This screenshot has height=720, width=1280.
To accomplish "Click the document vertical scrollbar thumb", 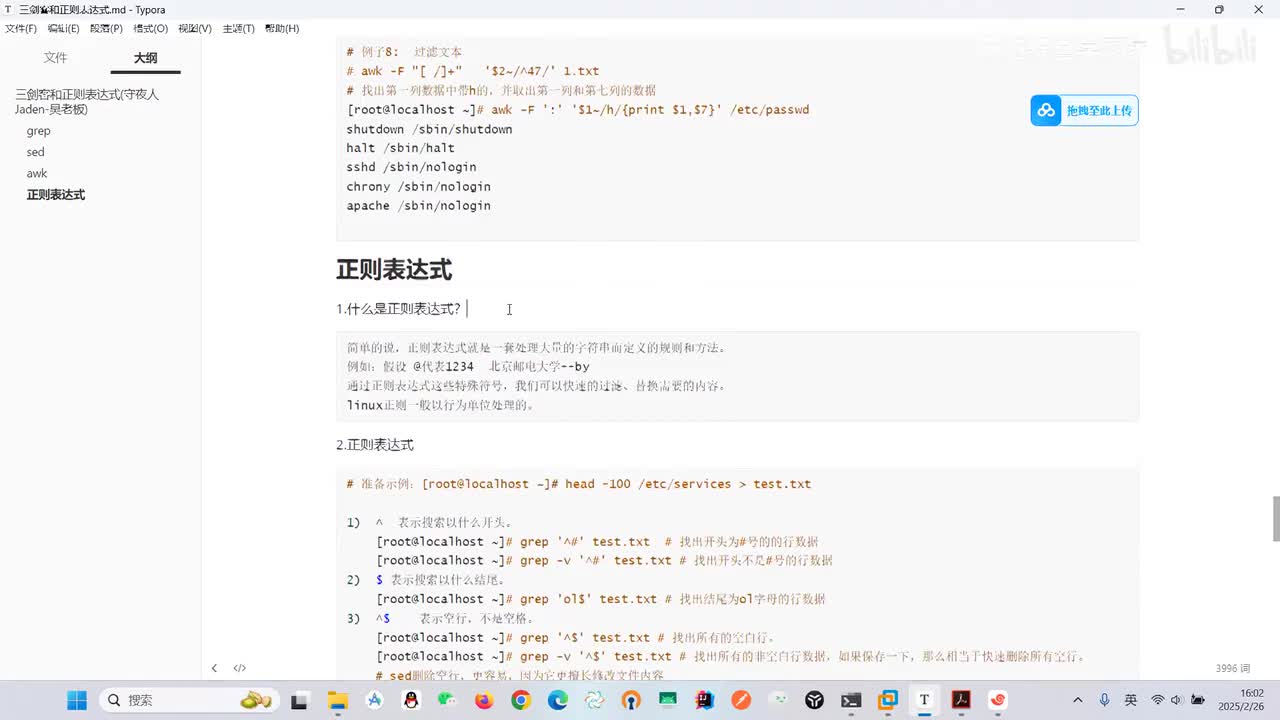I will (1275, 518).
